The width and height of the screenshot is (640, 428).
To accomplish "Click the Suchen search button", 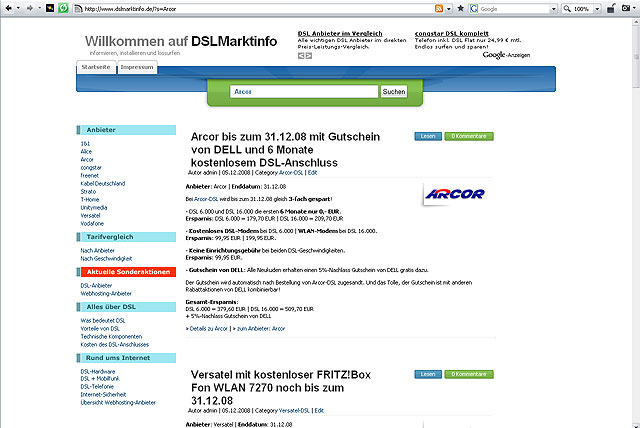I will pyautogui.click(x=394, y=92).
